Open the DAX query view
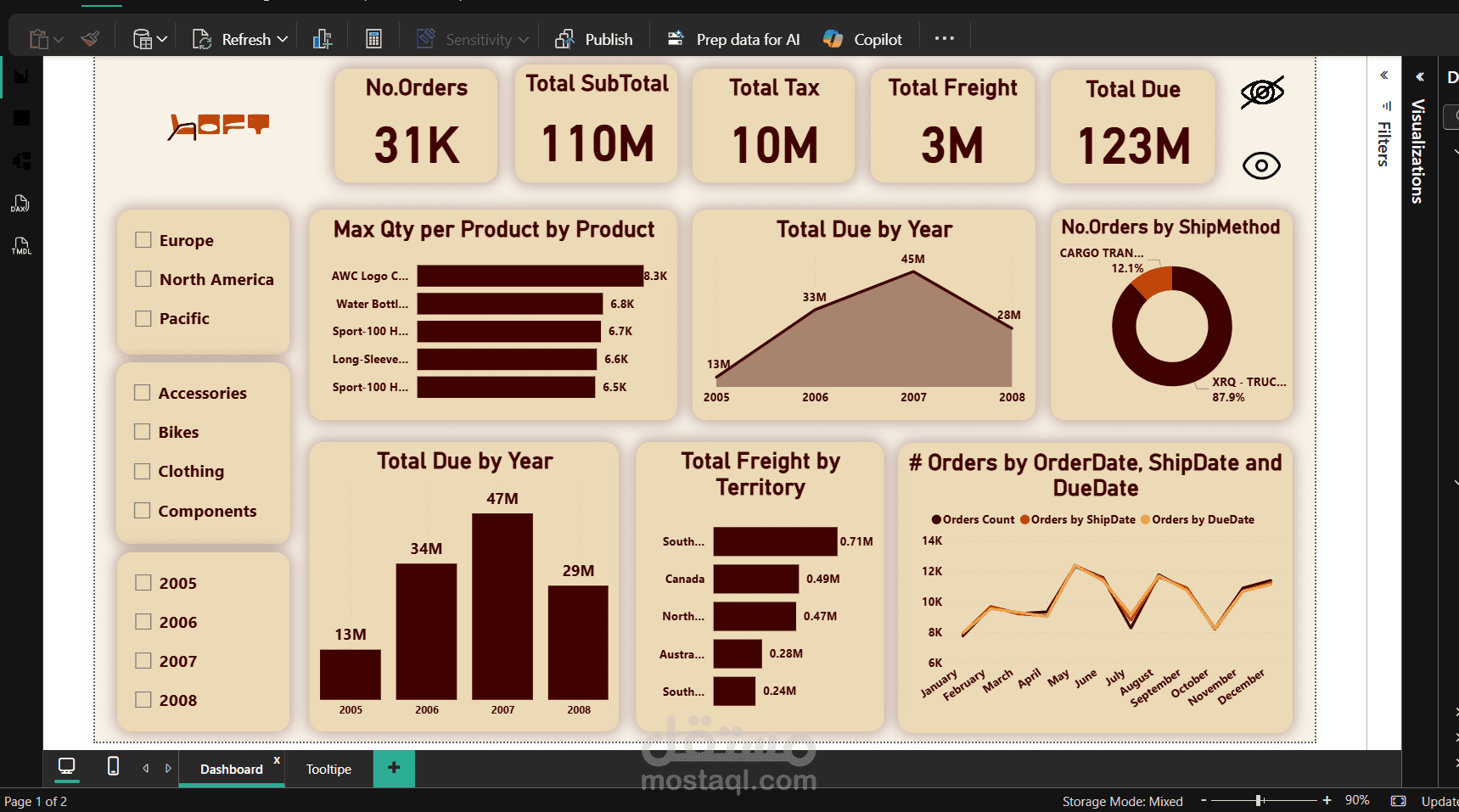 click(x=21, y=203)
